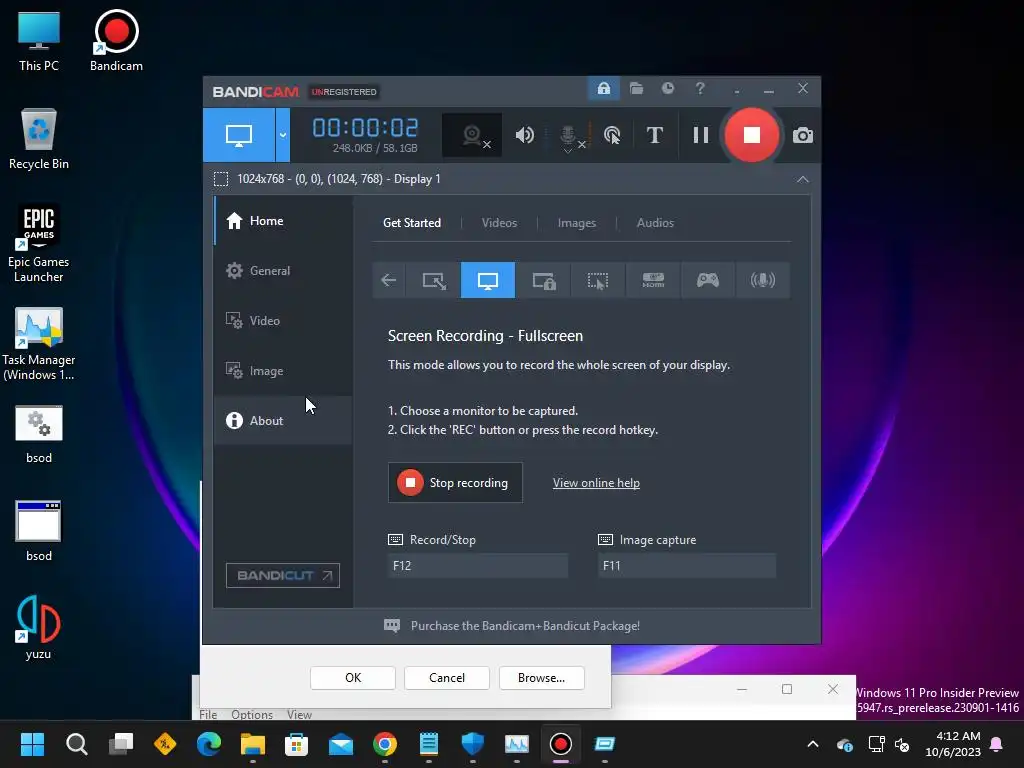Select HDMI device recording mode icon
This screenshot has width=1024, height=768.
pyautogui.click(x=653, y=280)
